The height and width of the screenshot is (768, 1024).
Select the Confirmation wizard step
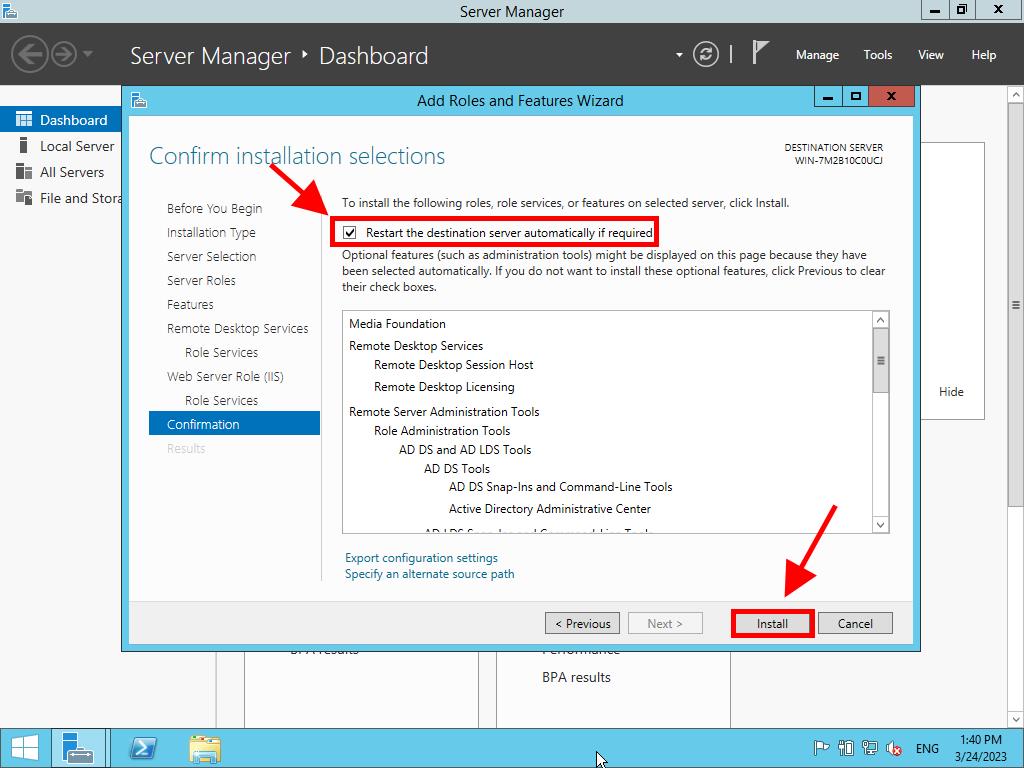click(234, 424)
